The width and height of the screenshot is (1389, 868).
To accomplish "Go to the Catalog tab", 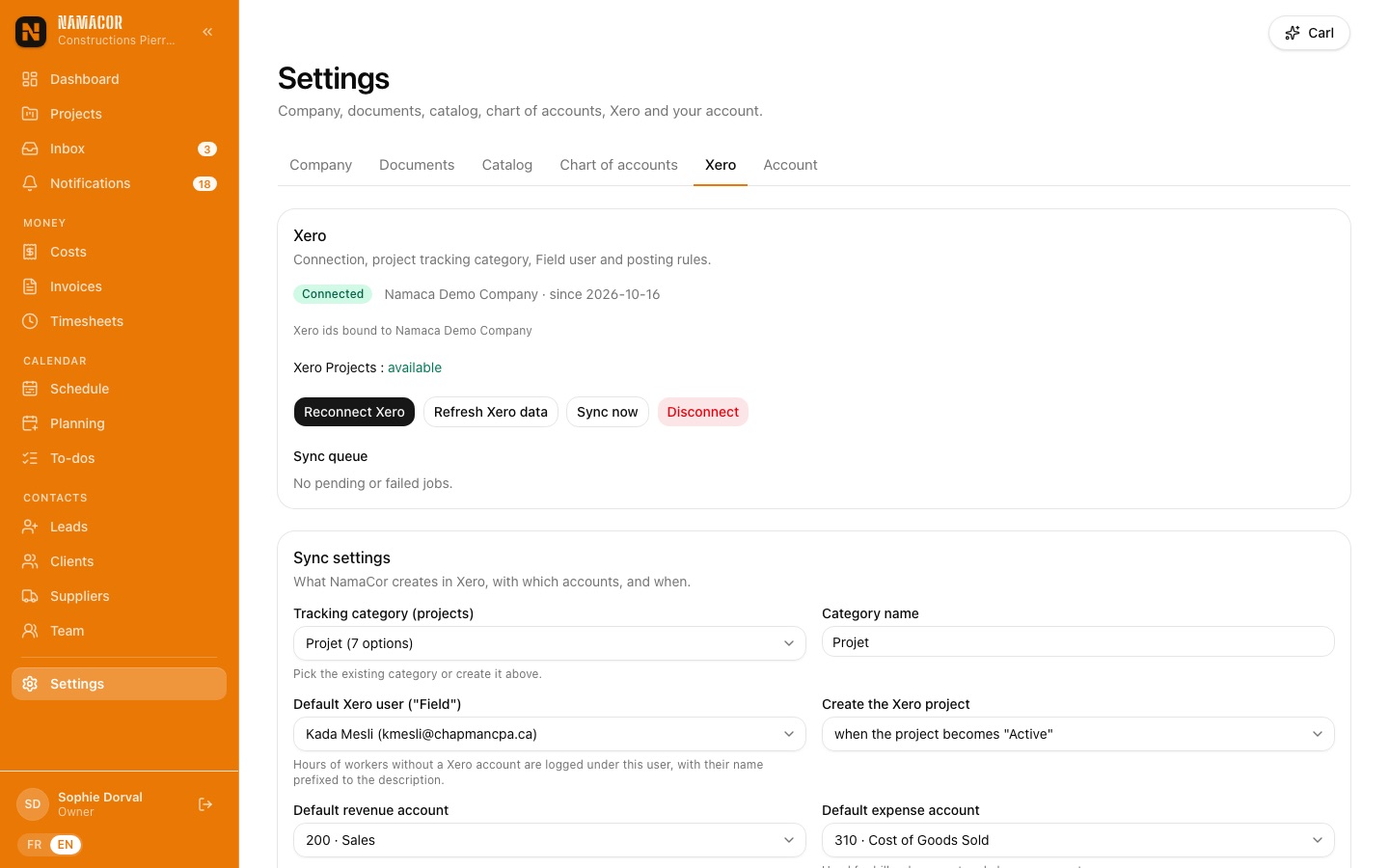I will [x=507, y=165].
